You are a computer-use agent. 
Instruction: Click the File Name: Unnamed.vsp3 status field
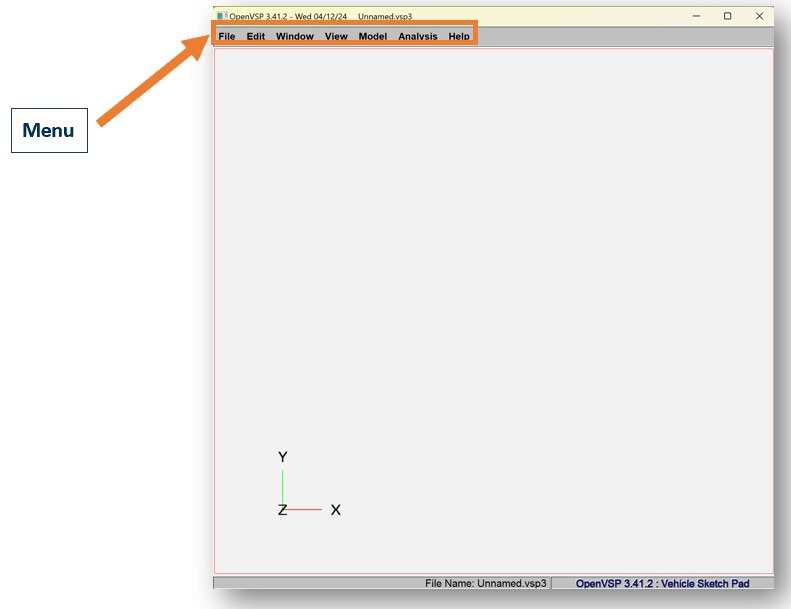[x=485, y=583]
